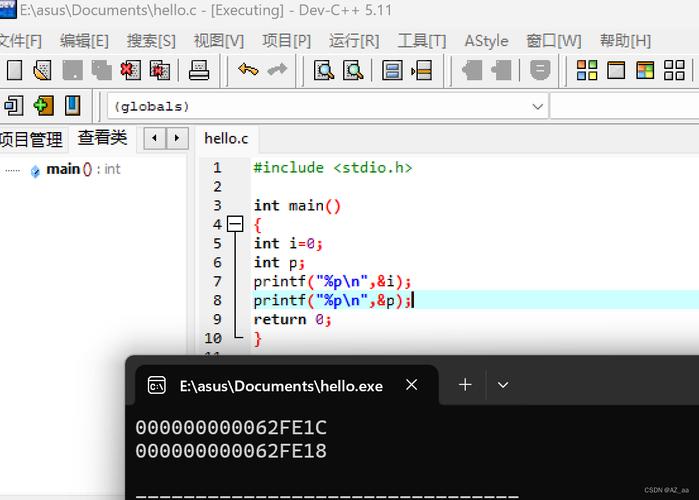Click console output 000000000062FE1C

point(231,427)
